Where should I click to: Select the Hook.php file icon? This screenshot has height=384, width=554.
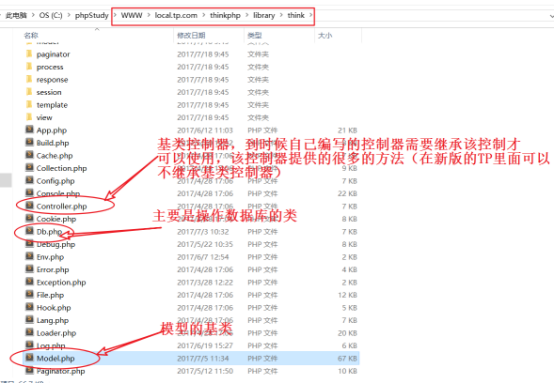[x=30, y=307]
